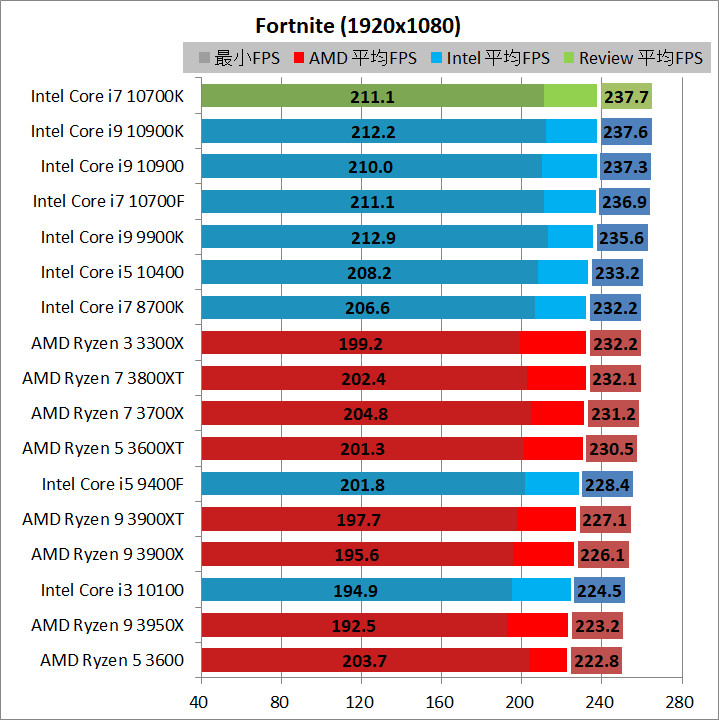
Task: Click the 223.2 average value for Ryzen 9 3950X
Action: (x=597, y=625)
